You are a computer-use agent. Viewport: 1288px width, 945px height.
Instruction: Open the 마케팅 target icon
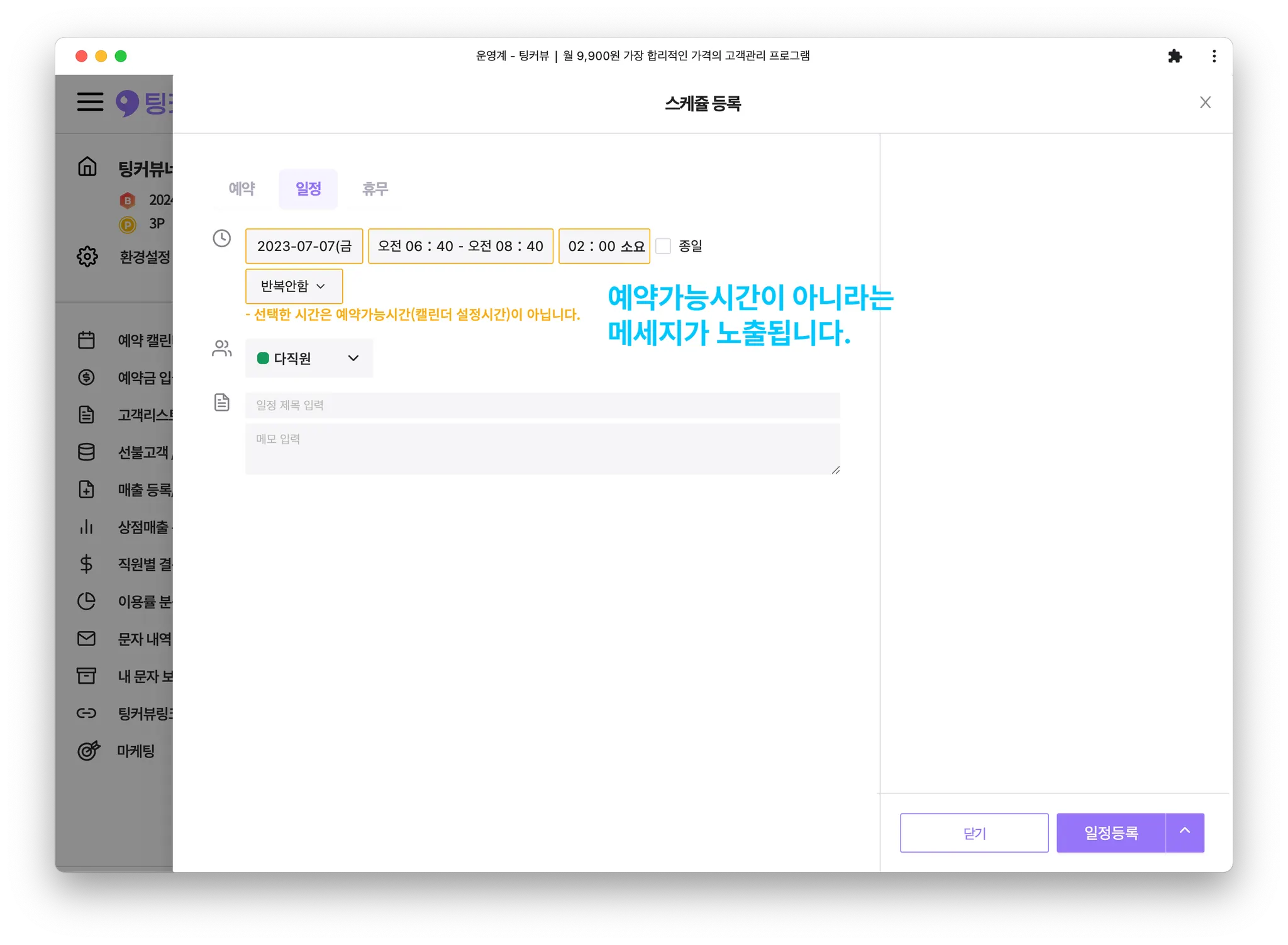tap(88, 751)
